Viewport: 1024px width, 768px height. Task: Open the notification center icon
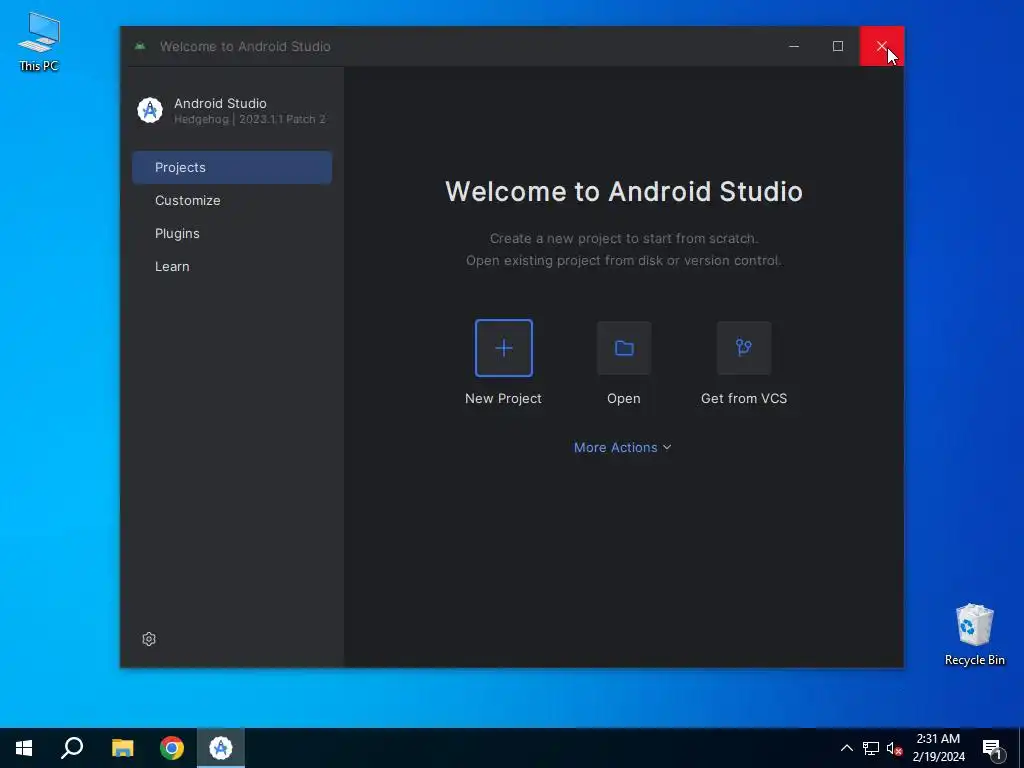coord(992,748)
